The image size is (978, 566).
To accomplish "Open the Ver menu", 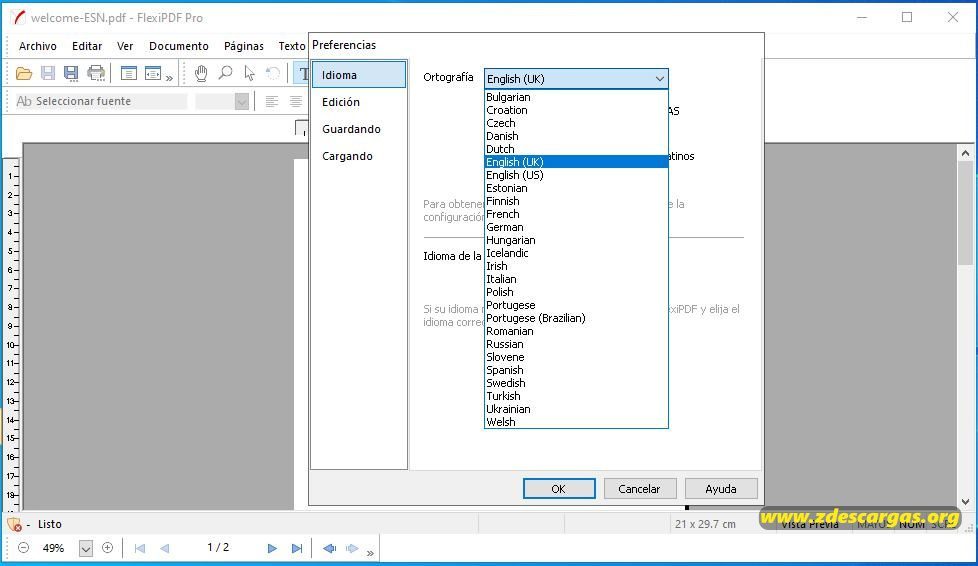I will pyautogui.click(x=125, y=46).
